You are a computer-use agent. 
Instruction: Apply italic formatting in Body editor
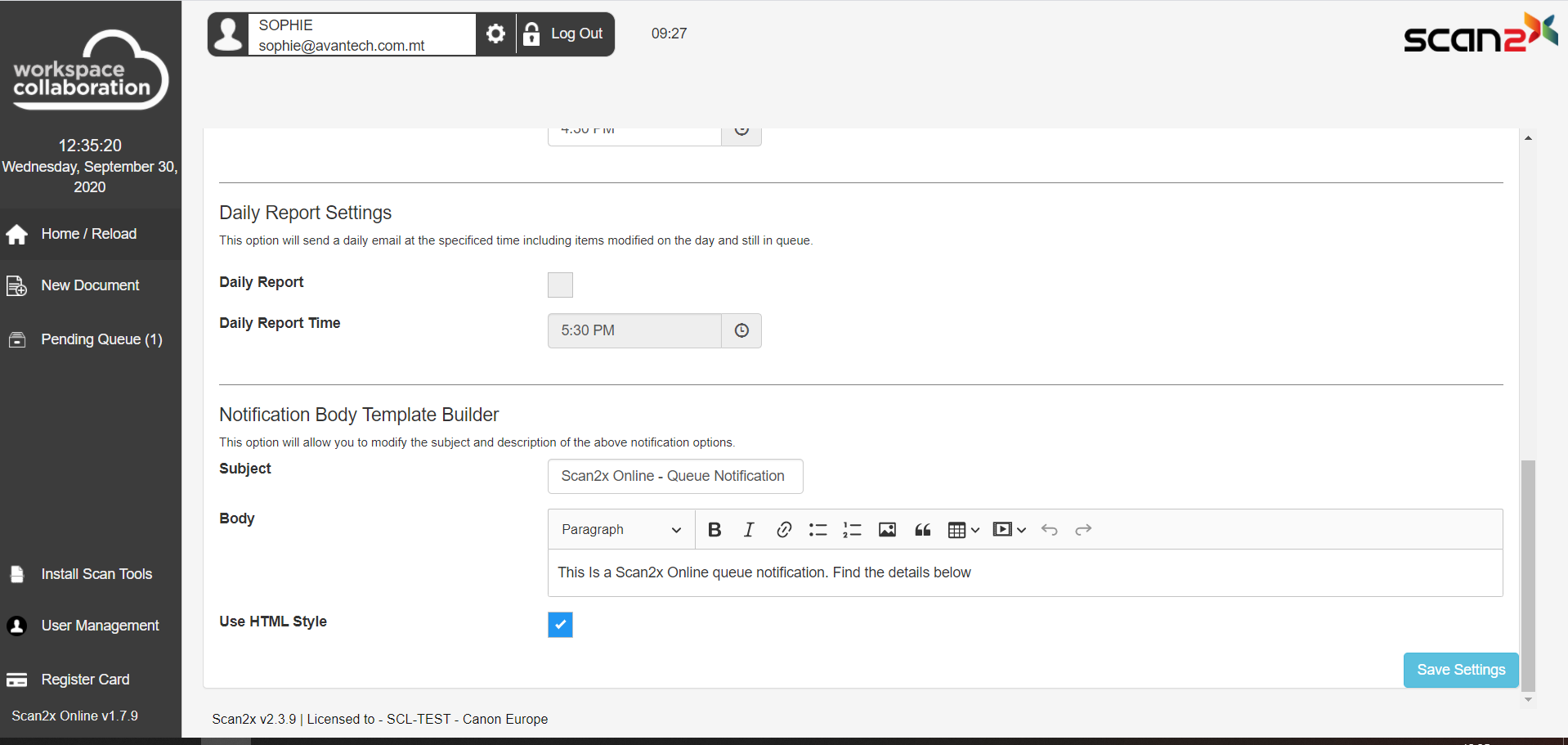[749, 530]
